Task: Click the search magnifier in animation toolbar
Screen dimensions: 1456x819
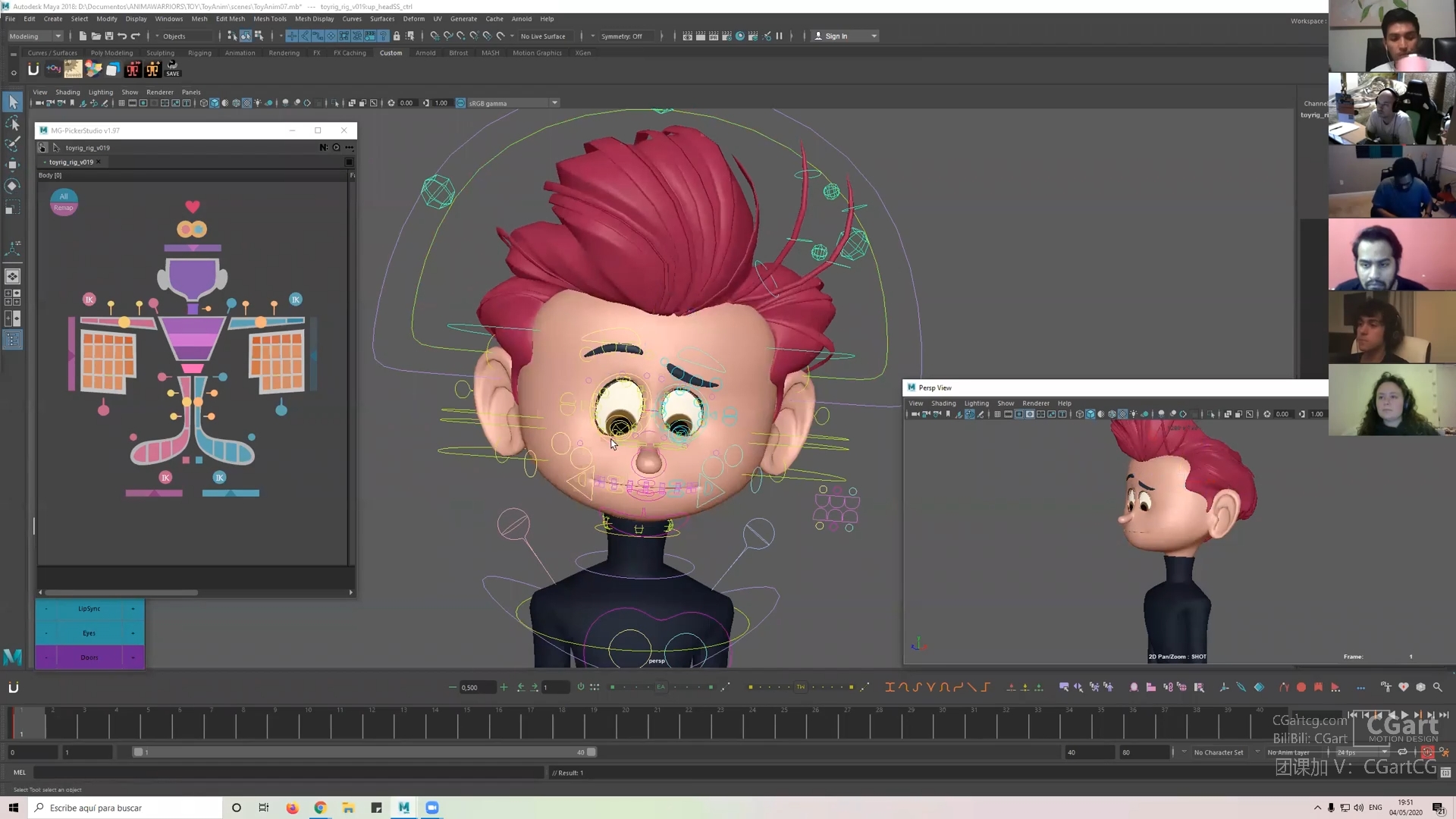Action: point(1437,687)
